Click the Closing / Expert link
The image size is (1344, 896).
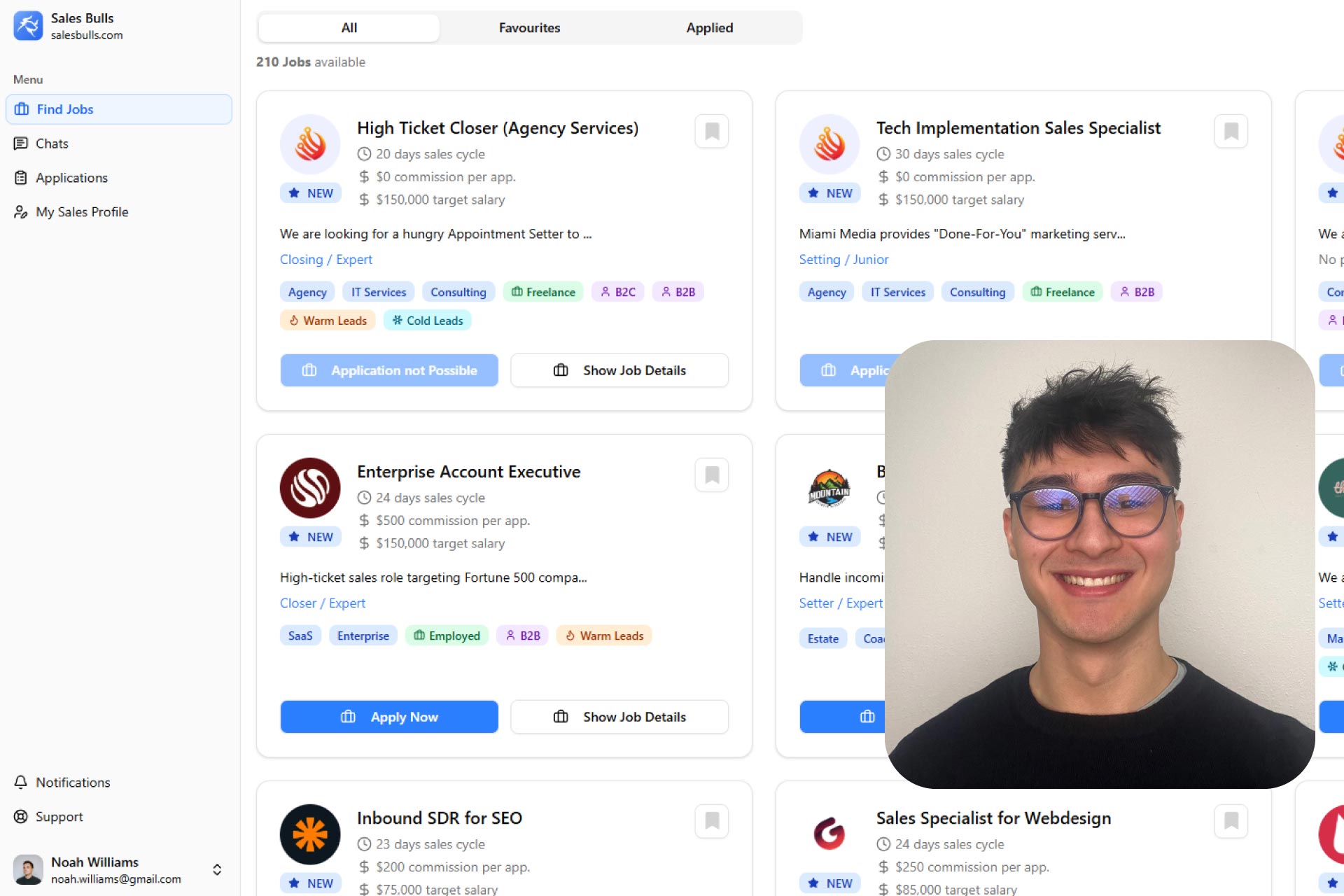pos(326,260)
